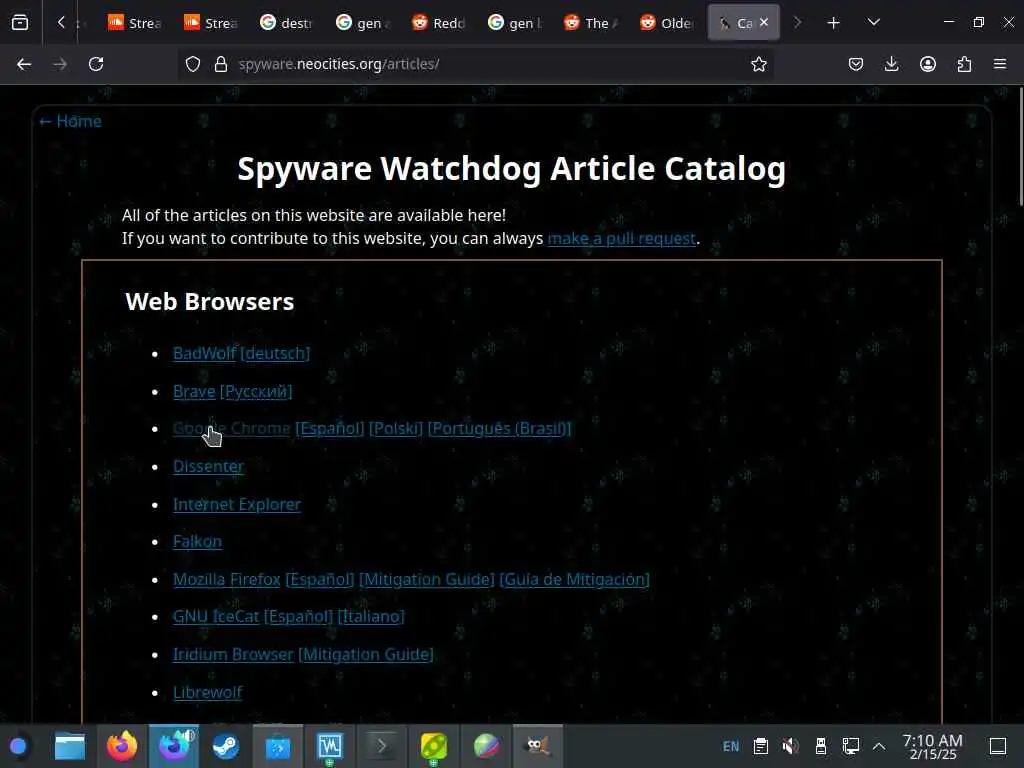Switch to the Reddit 'The' tab

tap(590, 23)
